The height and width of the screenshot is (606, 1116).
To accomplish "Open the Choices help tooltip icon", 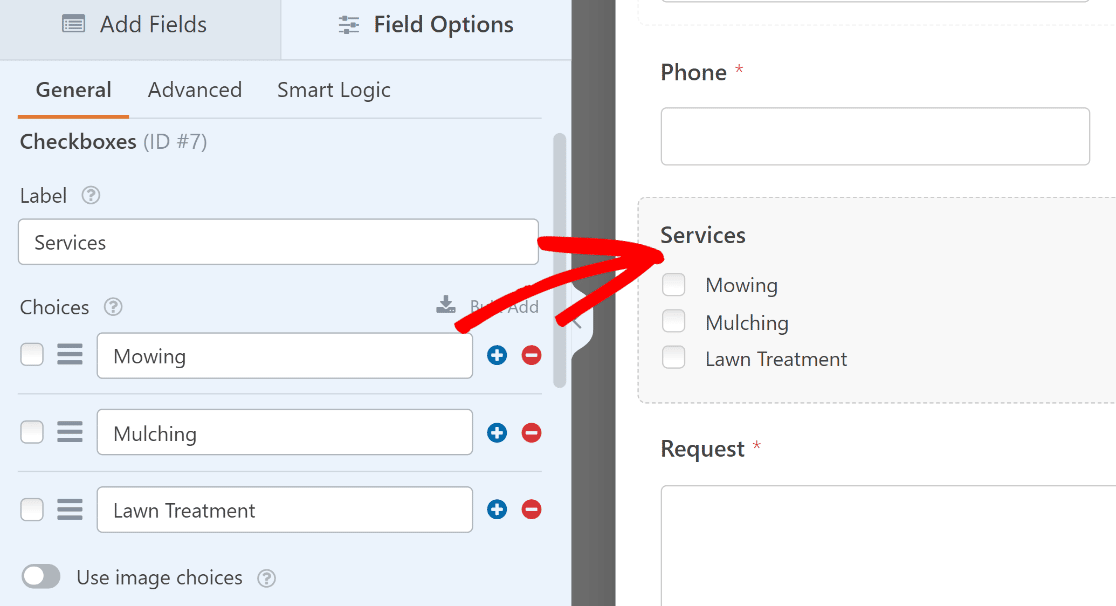I will (x=112, y=307).
